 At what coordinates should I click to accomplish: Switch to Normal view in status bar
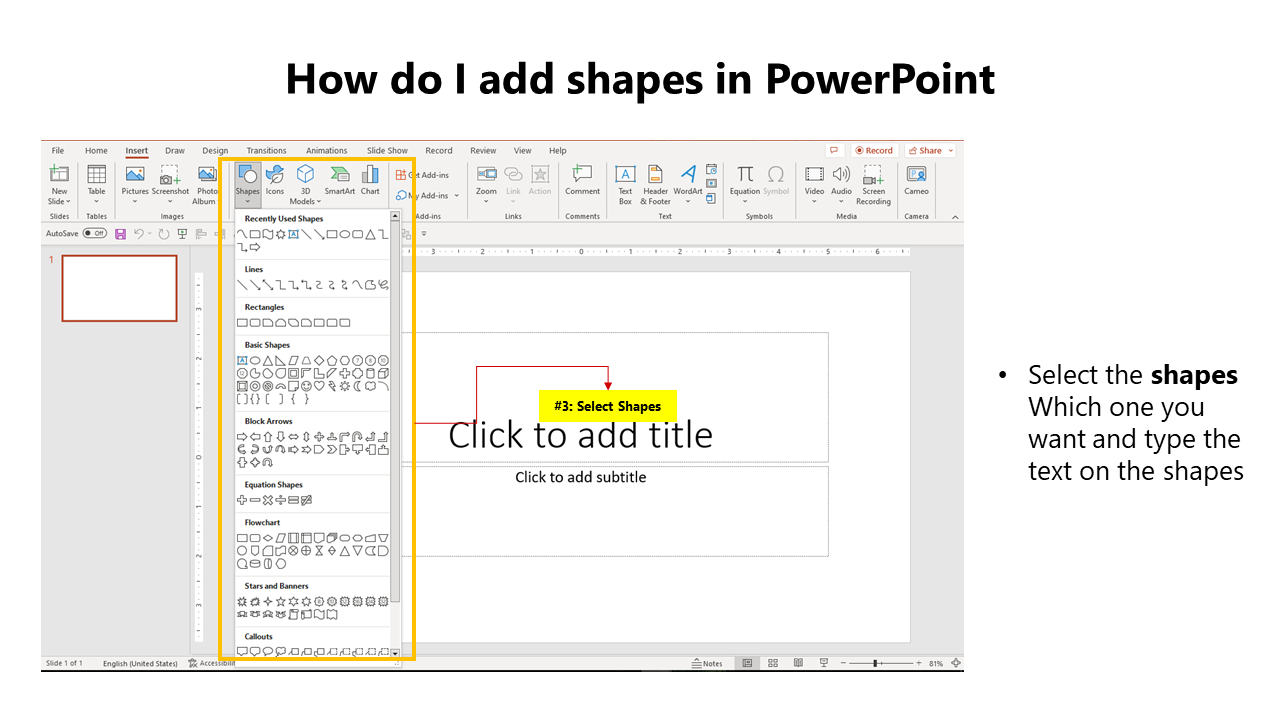747,663
